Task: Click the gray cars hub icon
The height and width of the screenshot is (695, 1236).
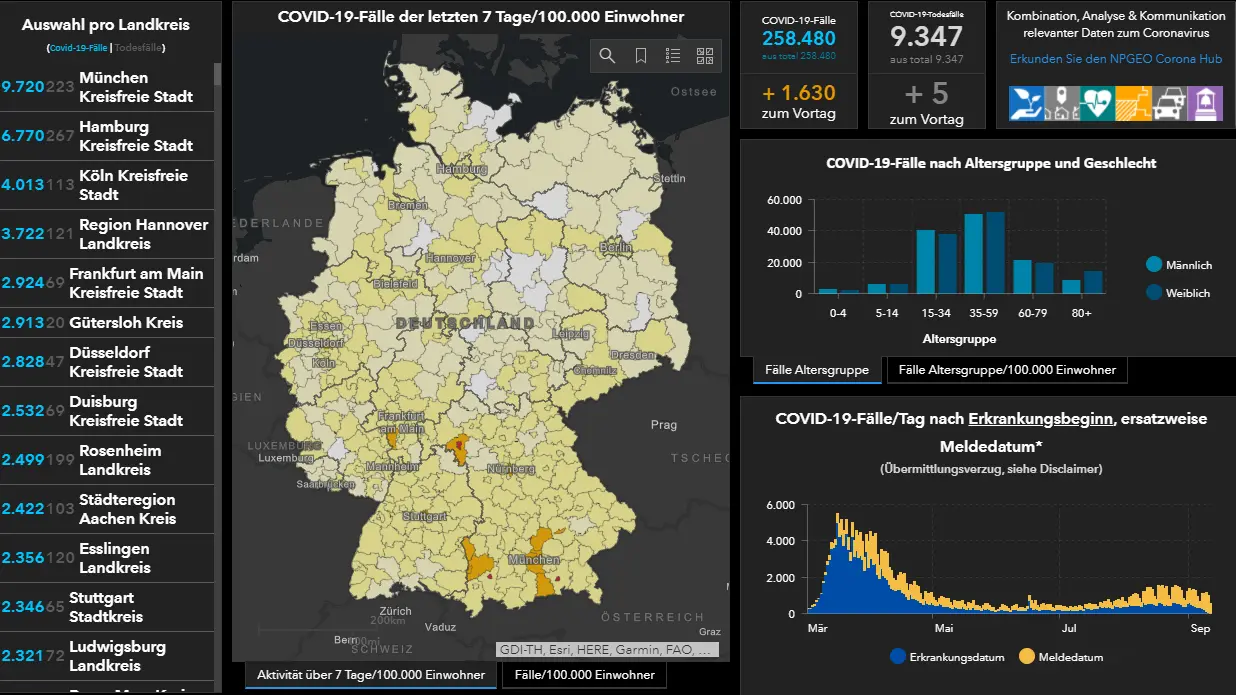Action: (1169, 103)
